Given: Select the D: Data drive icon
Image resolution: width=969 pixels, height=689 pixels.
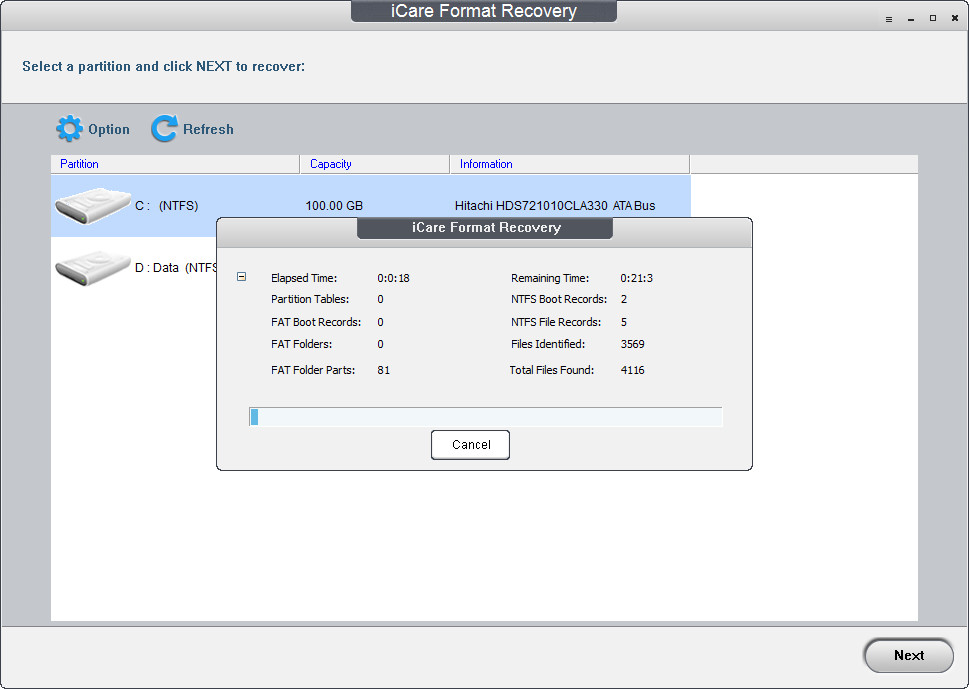Looking at the screenshot, I should [x=93, y=267].
